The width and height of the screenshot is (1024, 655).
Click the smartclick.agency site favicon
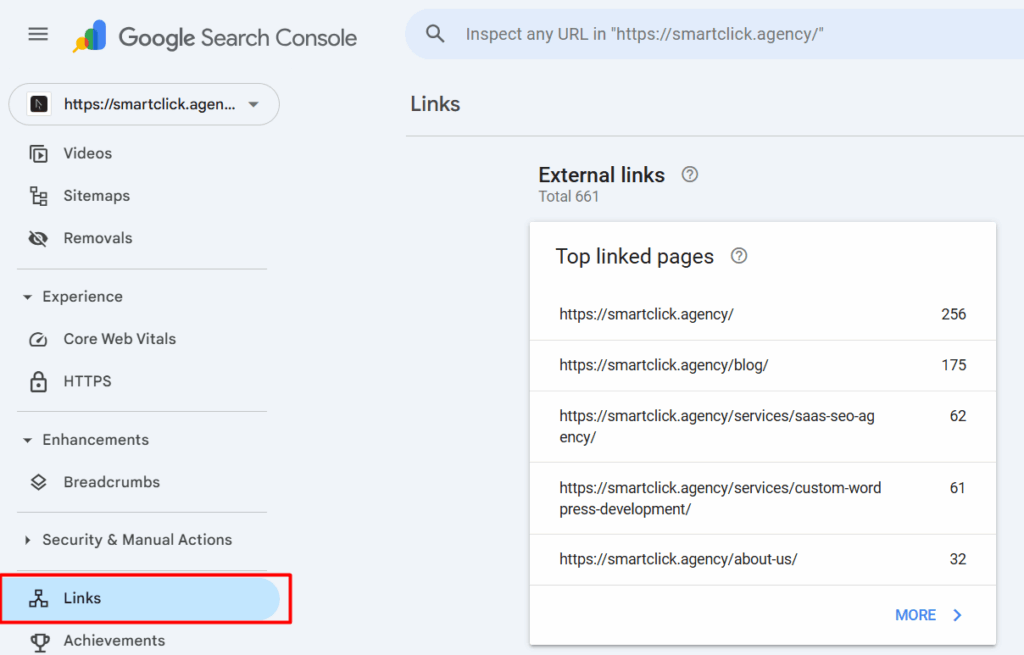click(x=39, y=104)
